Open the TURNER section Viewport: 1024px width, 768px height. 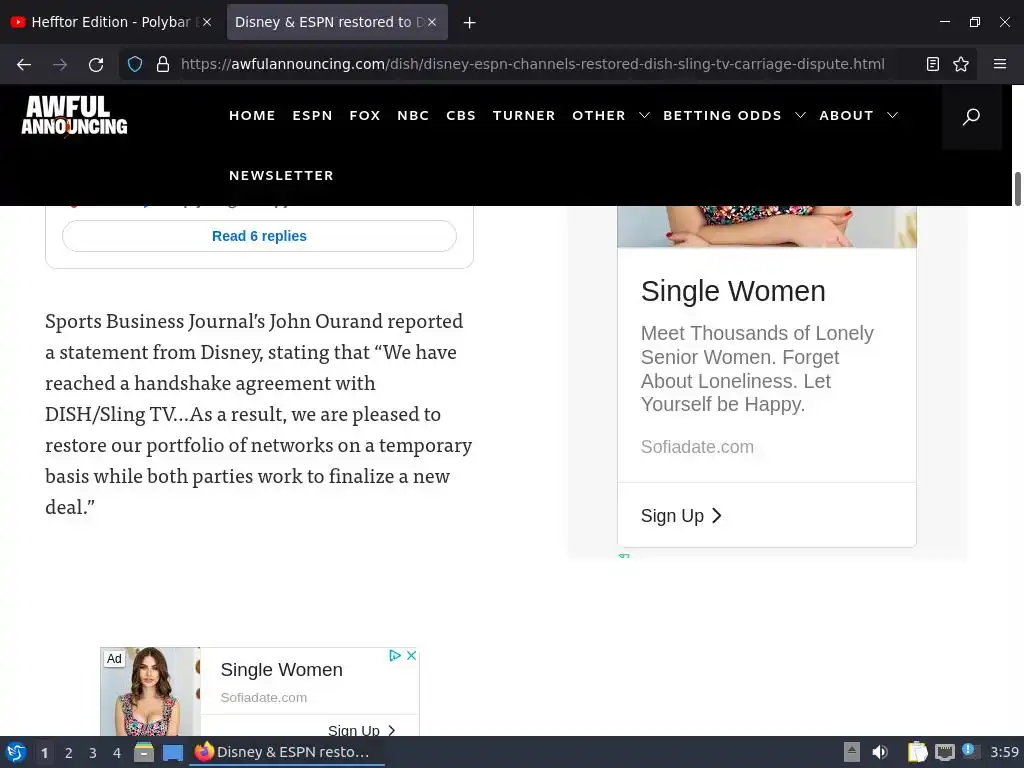[524, 116]
